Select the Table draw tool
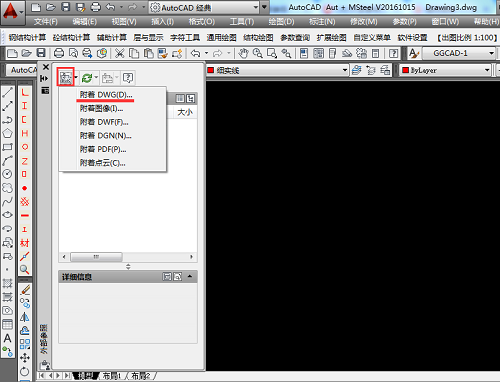The image size is (500, 382). (x=7, y=324)
